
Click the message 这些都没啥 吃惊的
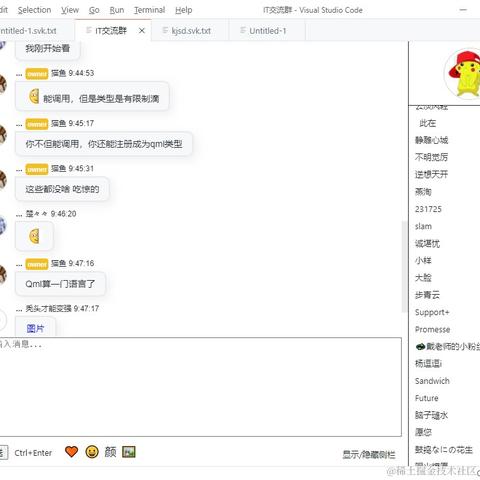[62, 189]
